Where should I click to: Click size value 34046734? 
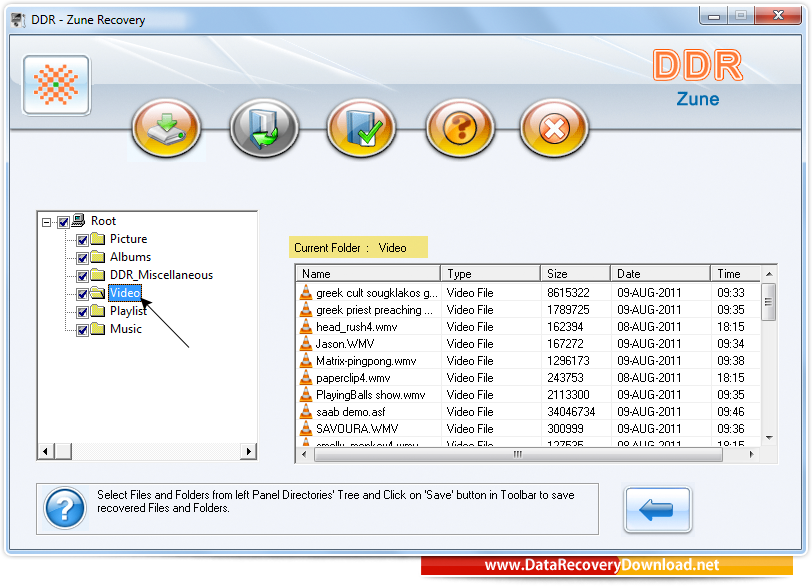coord(571,412)
